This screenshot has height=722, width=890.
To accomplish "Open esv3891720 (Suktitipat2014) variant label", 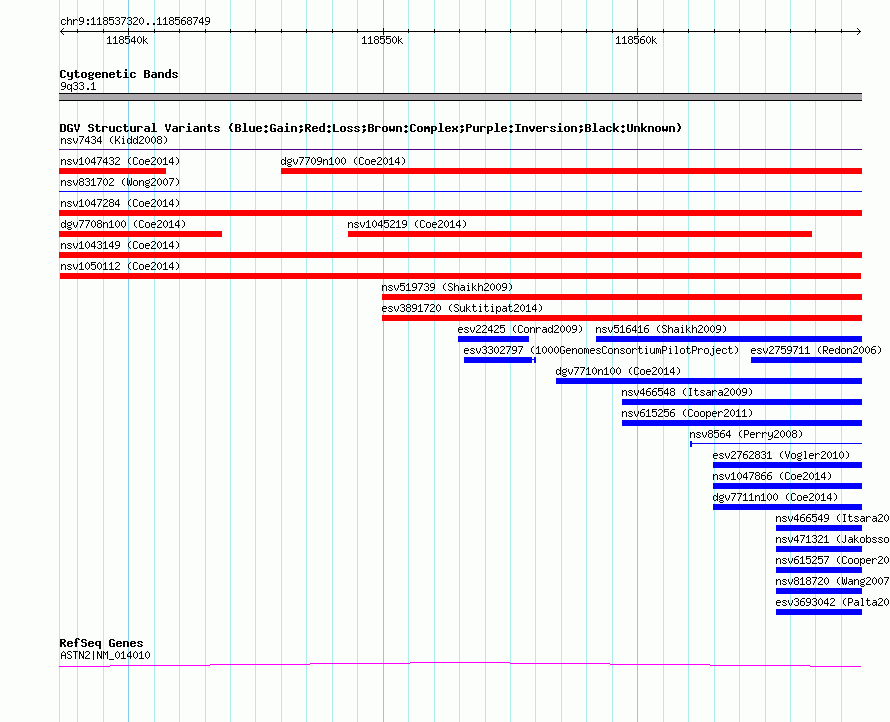I will tap(462, 308).
